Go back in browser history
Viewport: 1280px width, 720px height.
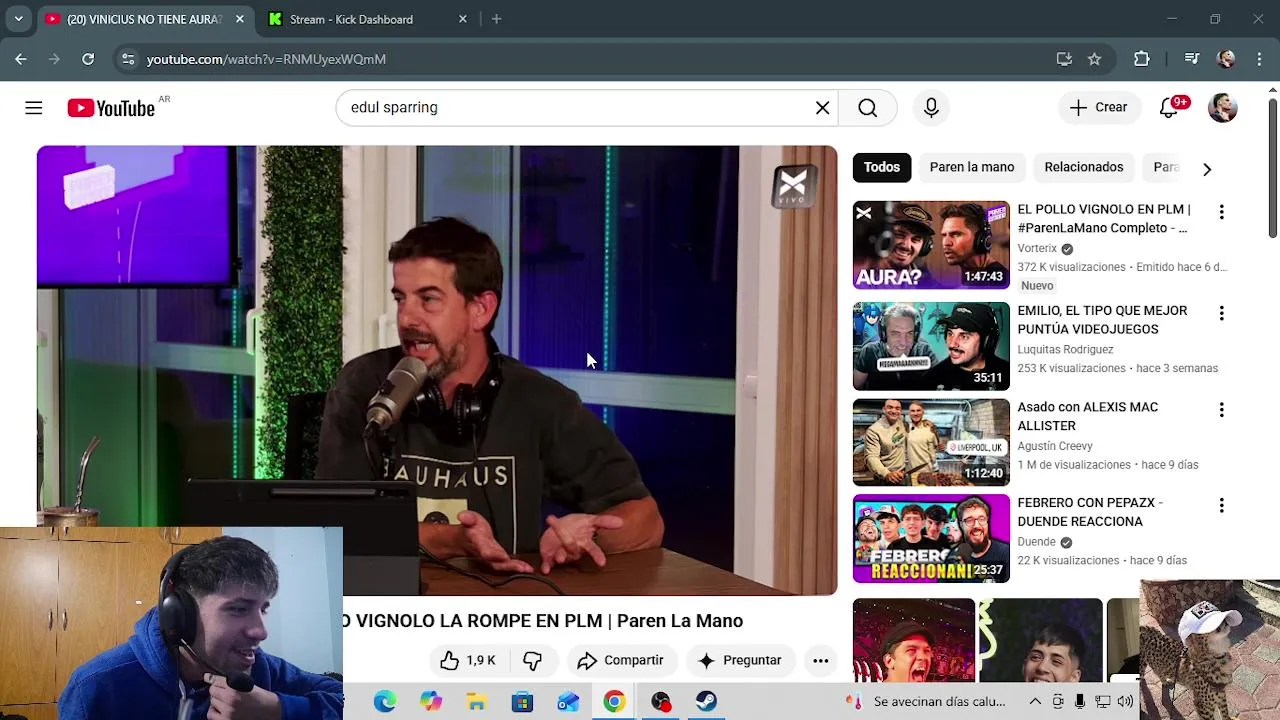tap(21, 59)
